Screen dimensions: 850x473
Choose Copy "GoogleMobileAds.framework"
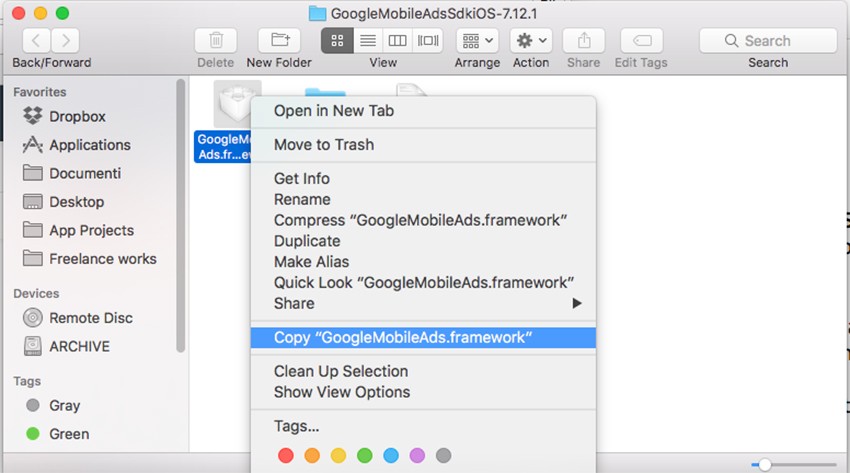click(423, 338)
